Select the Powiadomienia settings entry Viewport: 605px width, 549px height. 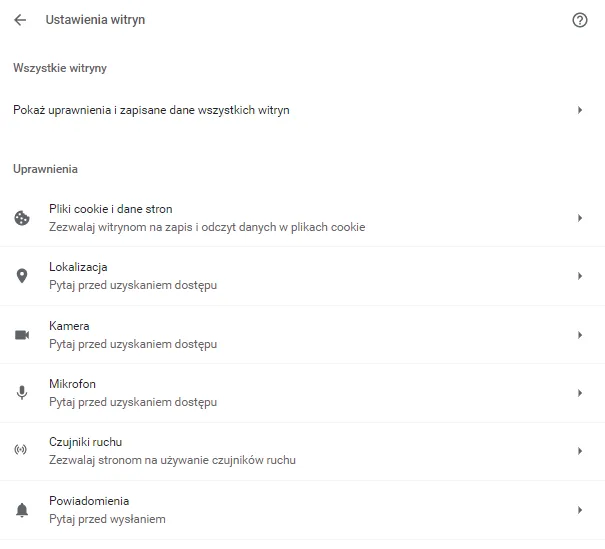(89, 501)
